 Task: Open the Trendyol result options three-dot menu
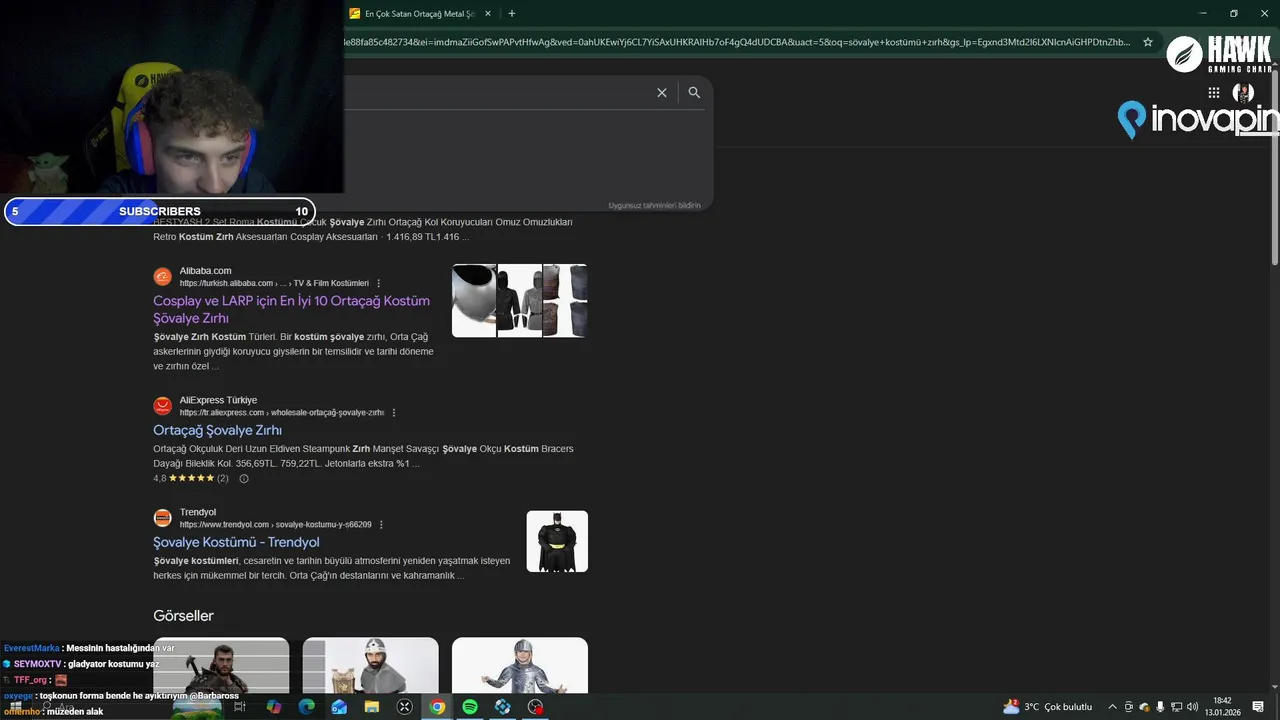pyautogui.click(x=381, y=525)
